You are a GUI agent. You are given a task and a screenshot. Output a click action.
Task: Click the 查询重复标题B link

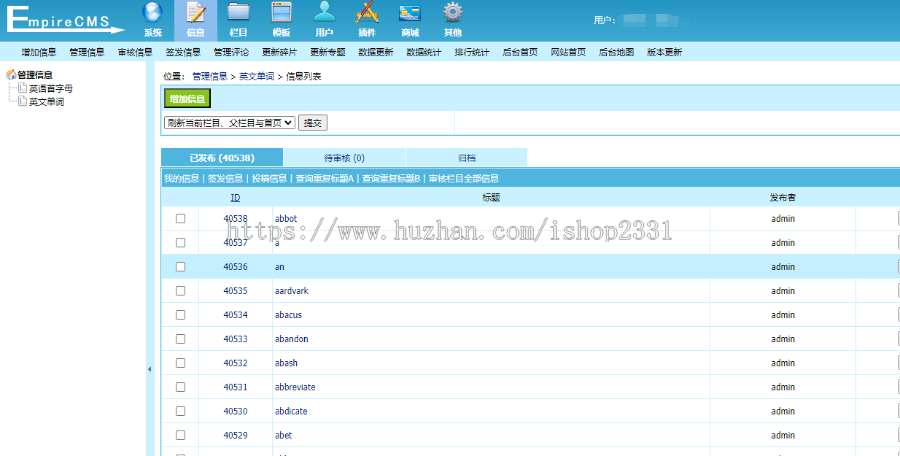point(391,179)
